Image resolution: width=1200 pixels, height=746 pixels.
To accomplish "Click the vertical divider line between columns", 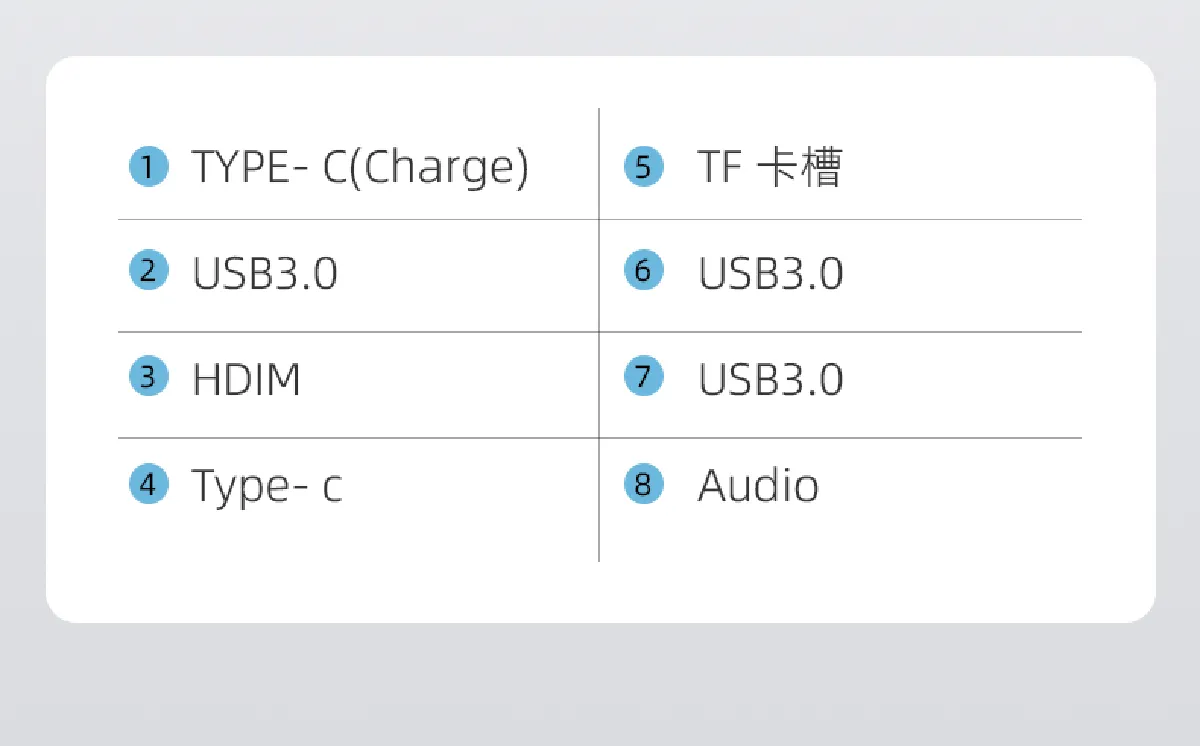I will click(599, 335).
